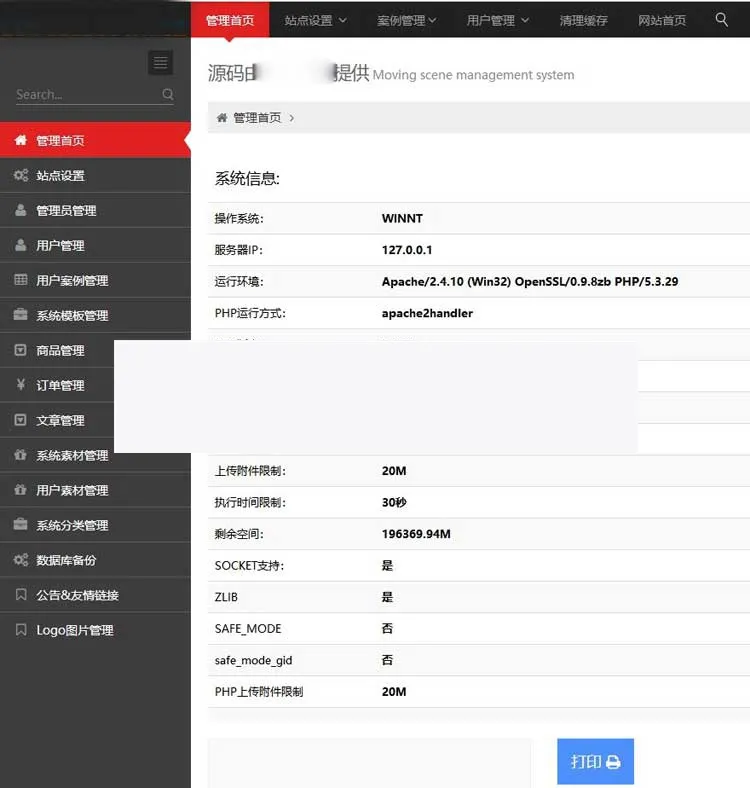The image size is (750, 788).
Task: Click the bookmark icon beside Logo图片管理
Action: tap(21, 631)
